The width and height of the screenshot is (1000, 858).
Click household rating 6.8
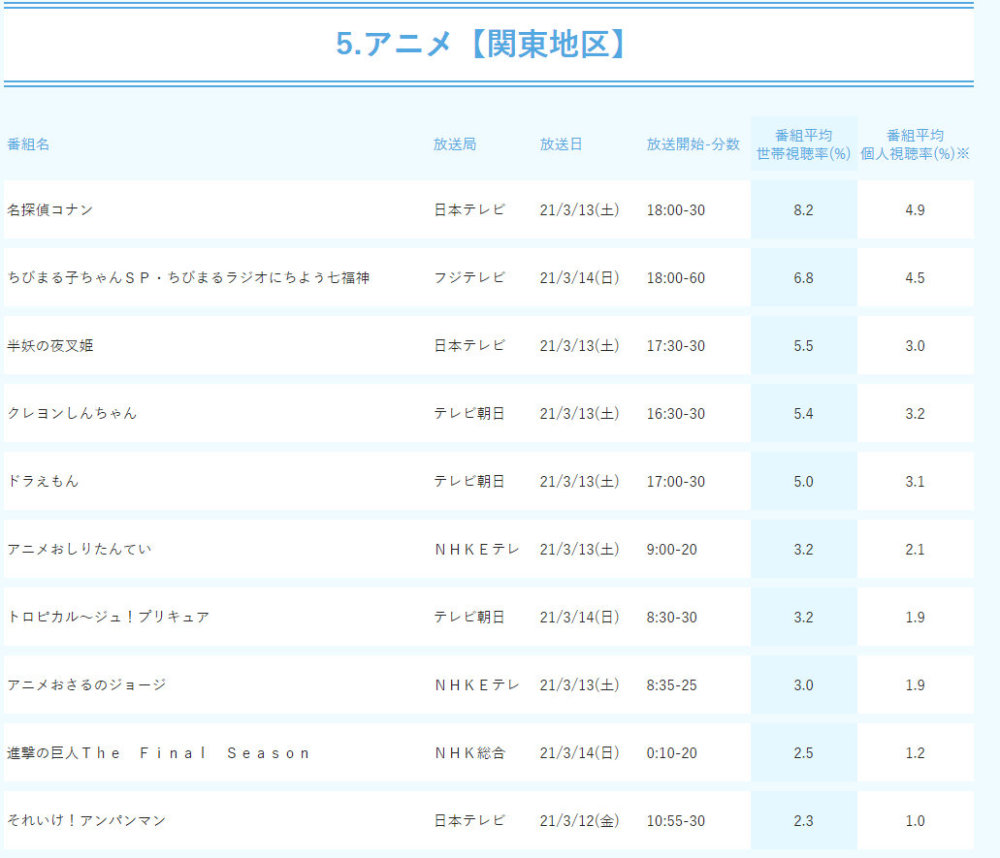[x=804, y=277]
